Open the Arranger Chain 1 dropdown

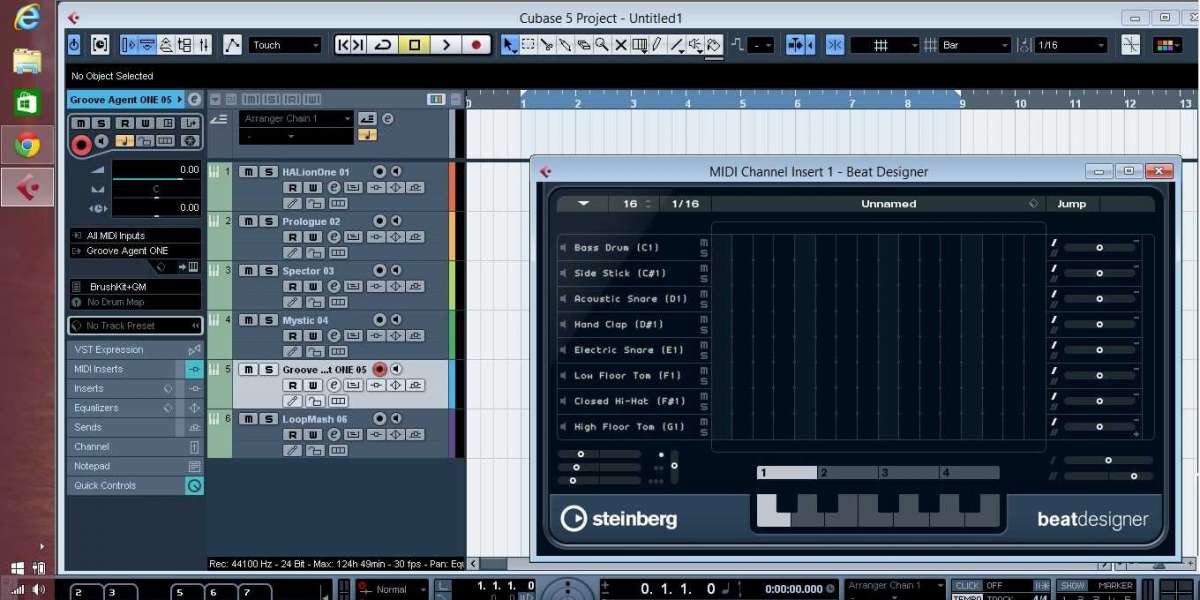297,118
